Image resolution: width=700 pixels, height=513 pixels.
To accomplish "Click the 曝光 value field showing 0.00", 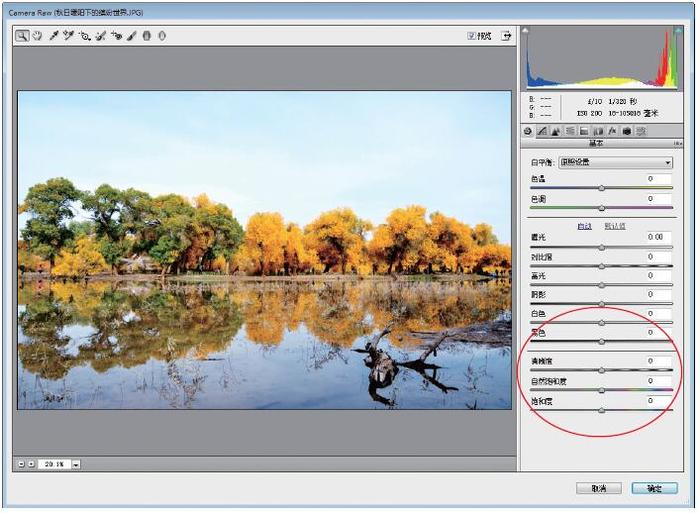I will 657,237.
